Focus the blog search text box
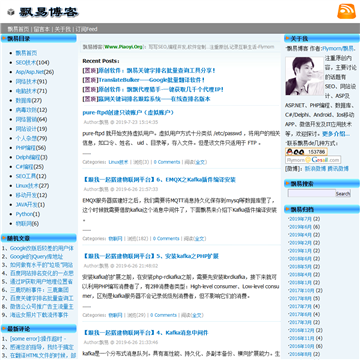Viewport: 360px width, 360px height. coord(312,193)
